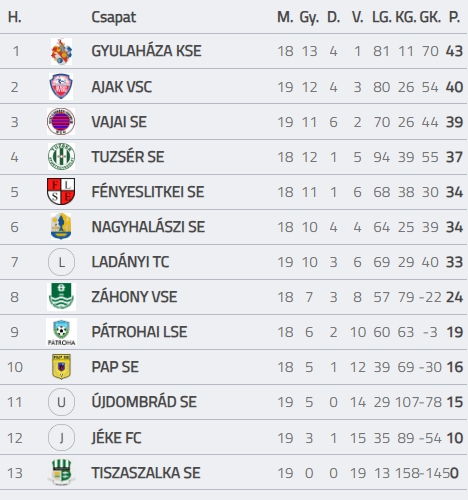This screenshot has width=468, height=500.
Task: Click the Ladányi TC placeholder L icon
Action: (61, 262)
